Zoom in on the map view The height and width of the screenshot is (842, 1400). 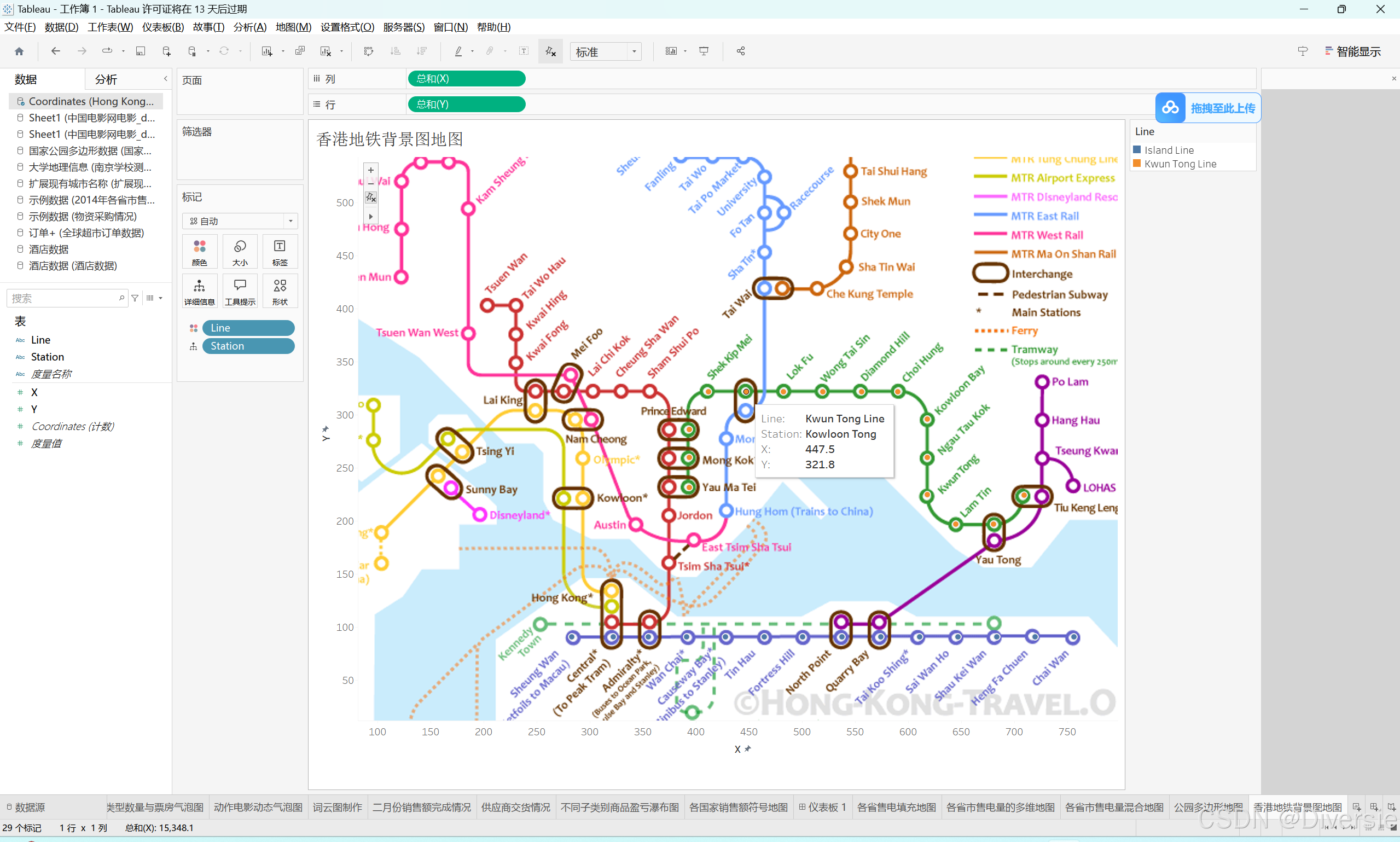(371, 170)
